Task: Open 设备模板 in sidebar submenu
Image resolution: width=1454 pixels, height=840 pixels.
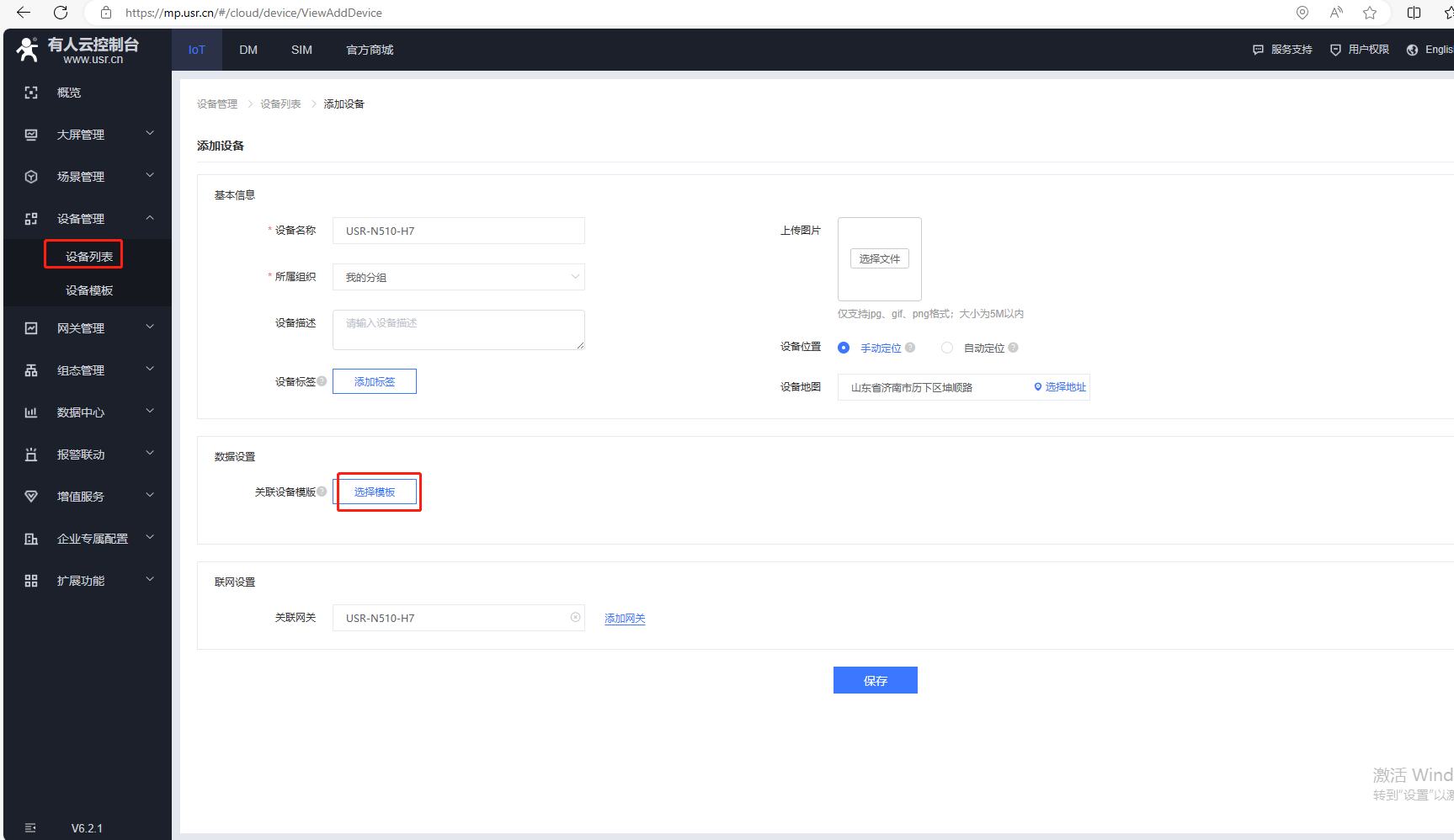Action: [x=89, y=290]
